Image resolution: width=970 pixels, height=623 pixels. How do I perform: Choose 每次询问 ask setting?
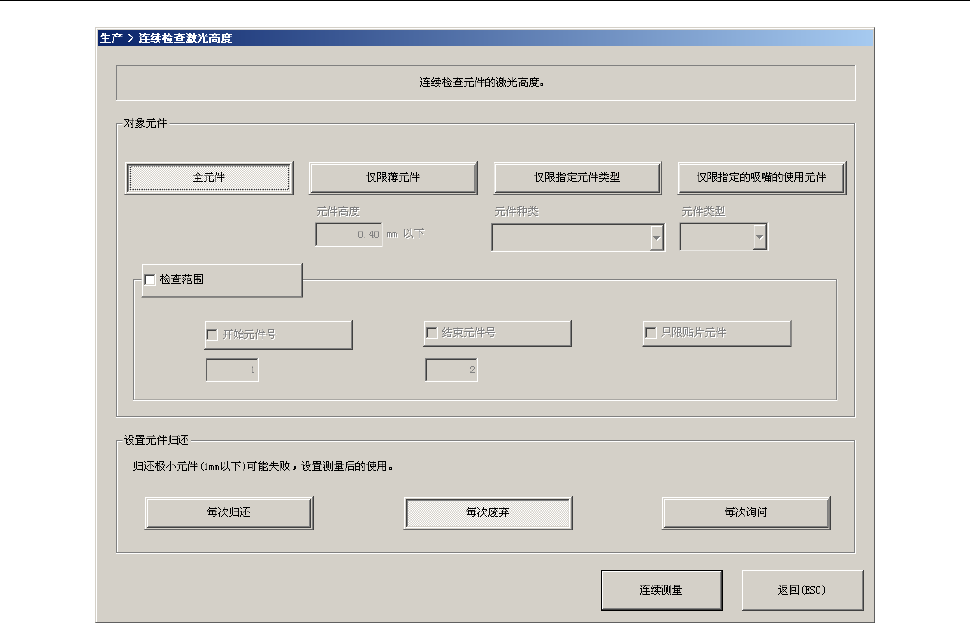(x=746, y=512)
